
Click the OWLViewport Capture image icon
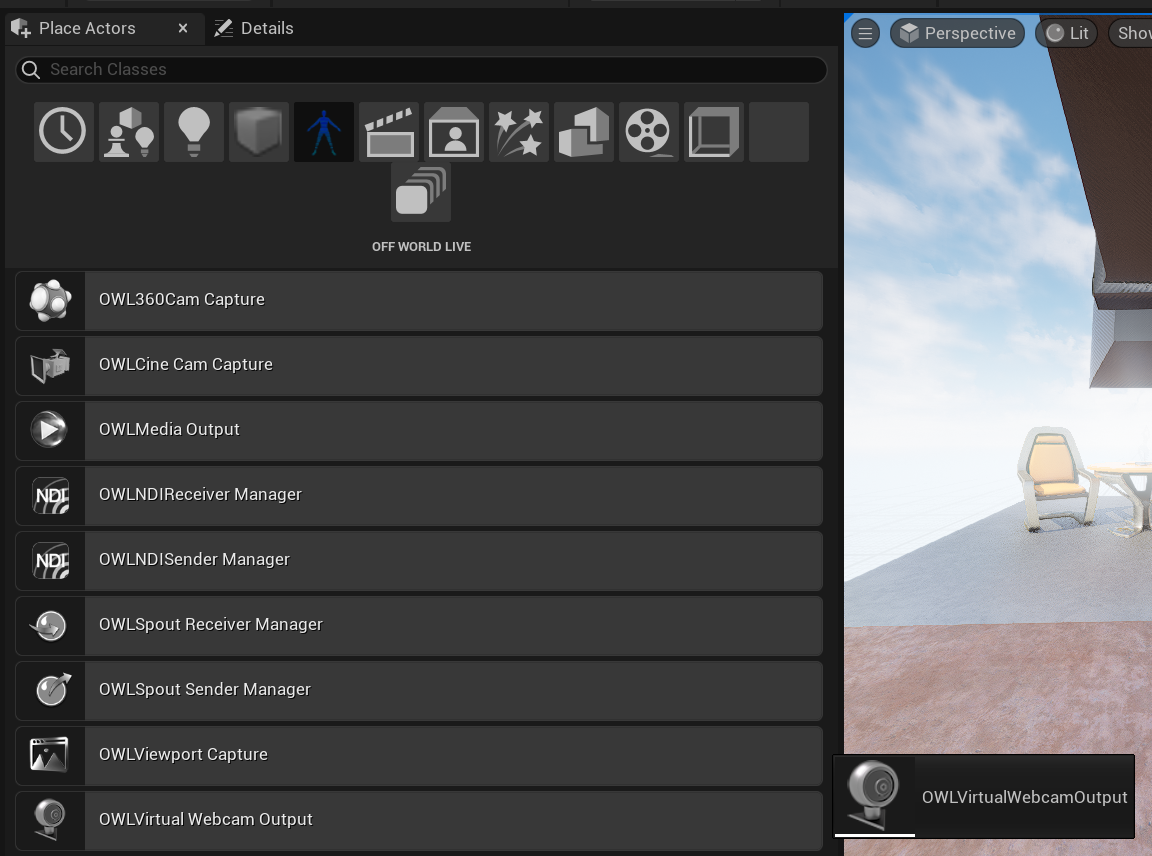(x=49, y=755)
